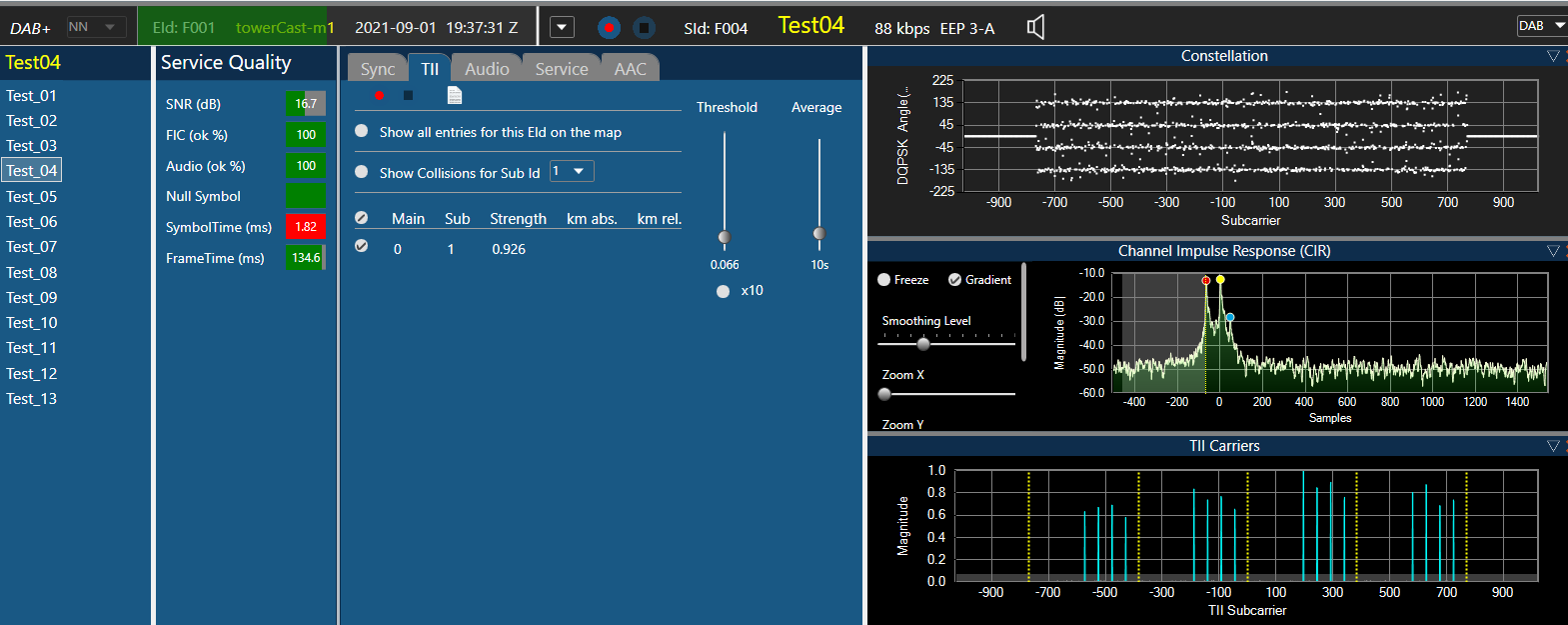Click the Strength column header
The image size is (1568, 625).
(518, 219)
